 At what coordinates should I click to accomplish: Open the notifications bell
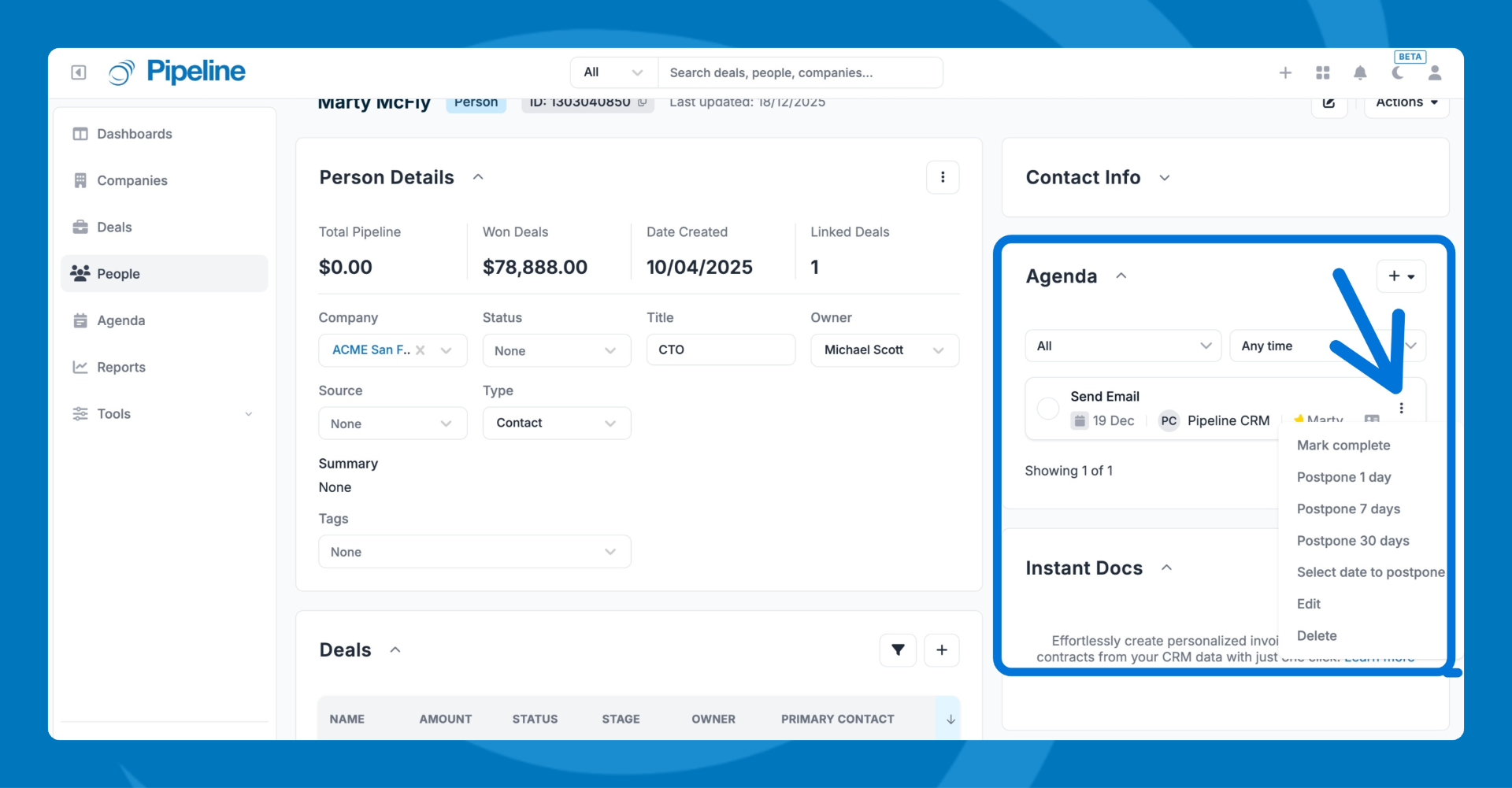1360,72
